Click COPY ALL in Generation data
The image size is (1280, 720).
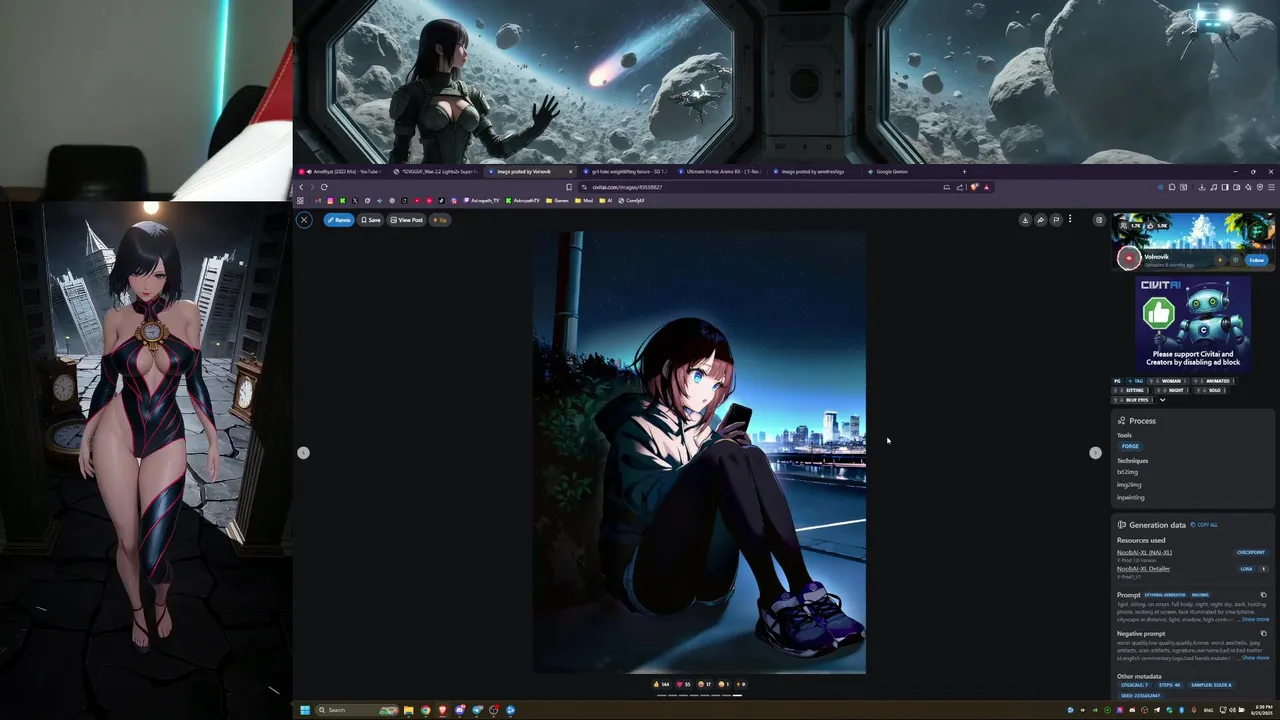(1204, 525)
